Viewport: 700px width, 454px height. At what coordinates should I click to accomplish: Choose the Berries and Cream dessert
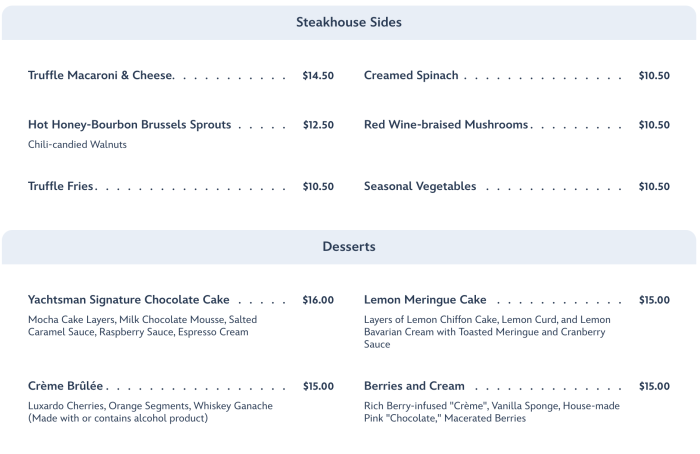(x=414, y=386)
